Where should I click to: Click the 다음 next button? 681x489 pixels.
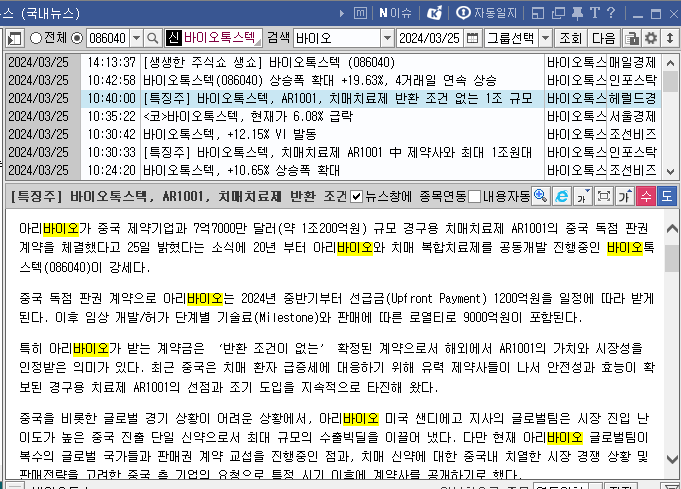click(x=604, y=38)
